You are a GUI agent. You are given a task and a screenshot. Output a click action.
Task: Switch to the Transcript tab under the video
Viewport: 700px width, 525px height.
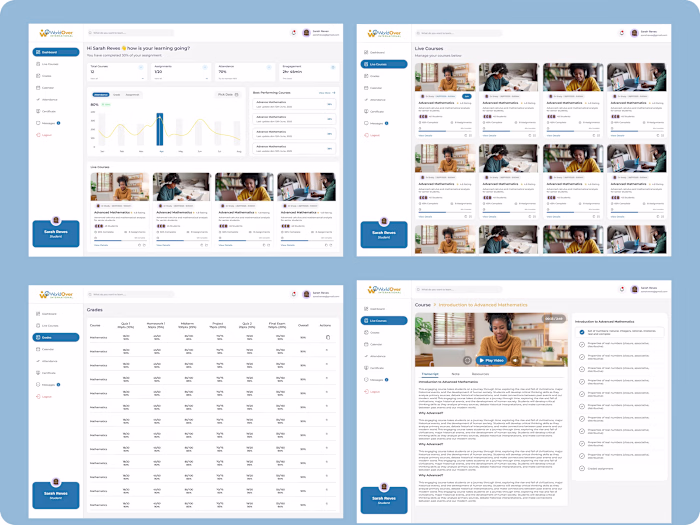430,374
